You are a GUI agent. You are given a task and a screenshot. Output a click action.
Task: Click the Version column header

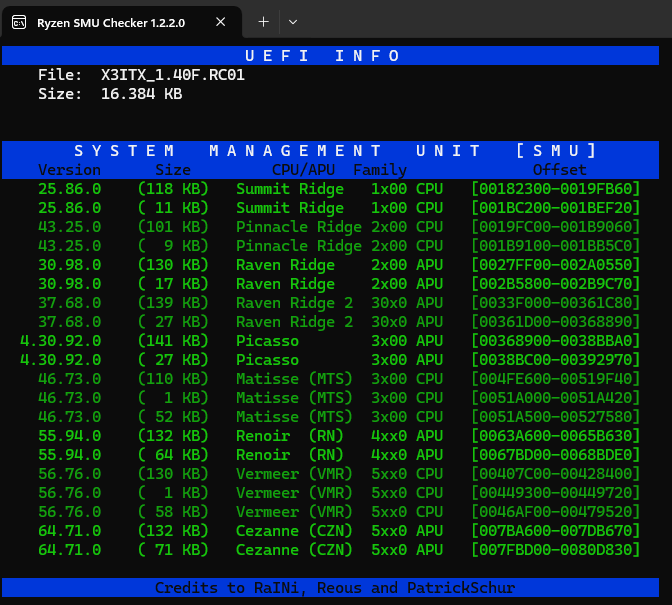coord(69,170)
